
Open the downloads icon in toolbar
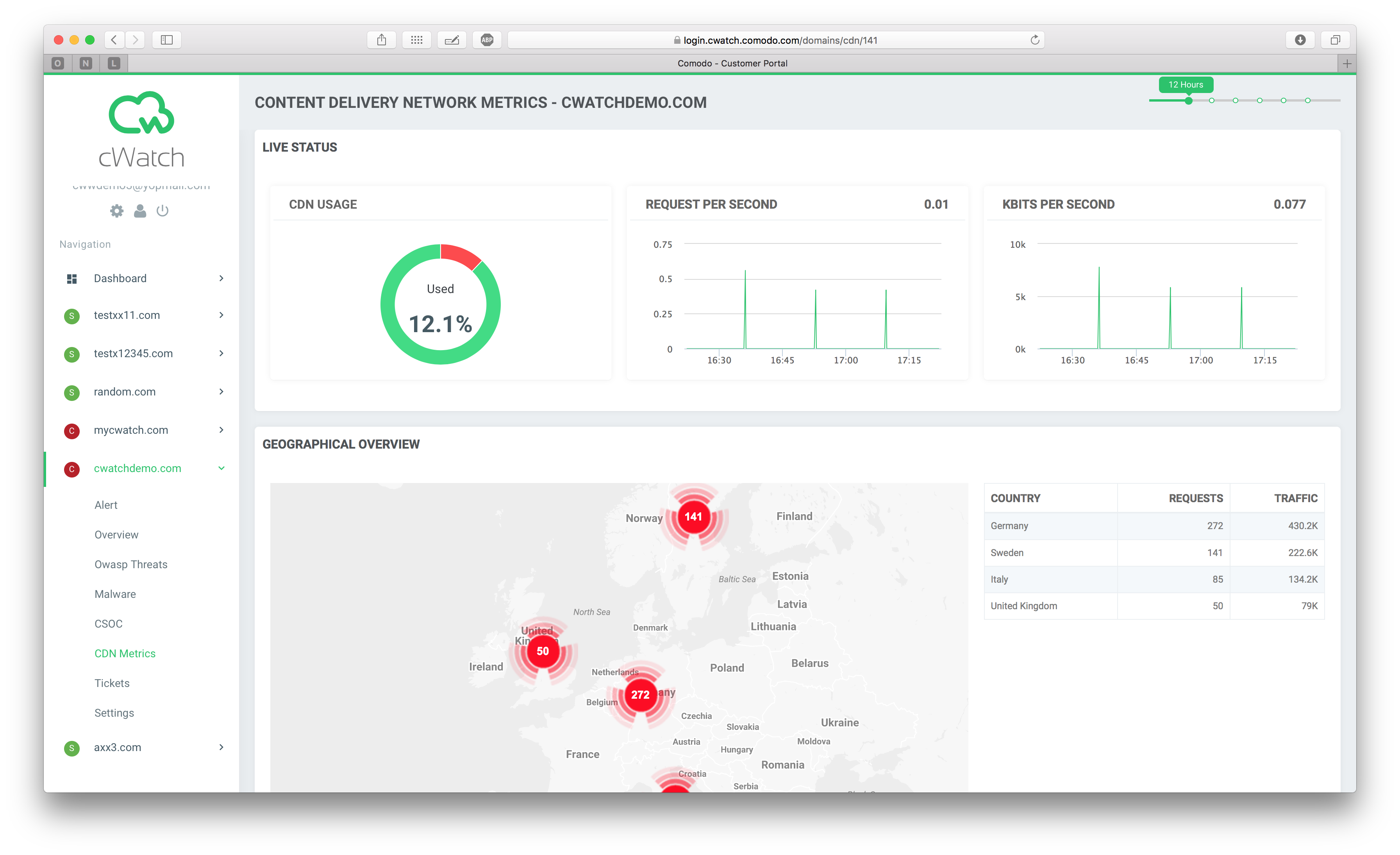[x=1300, y=40]
